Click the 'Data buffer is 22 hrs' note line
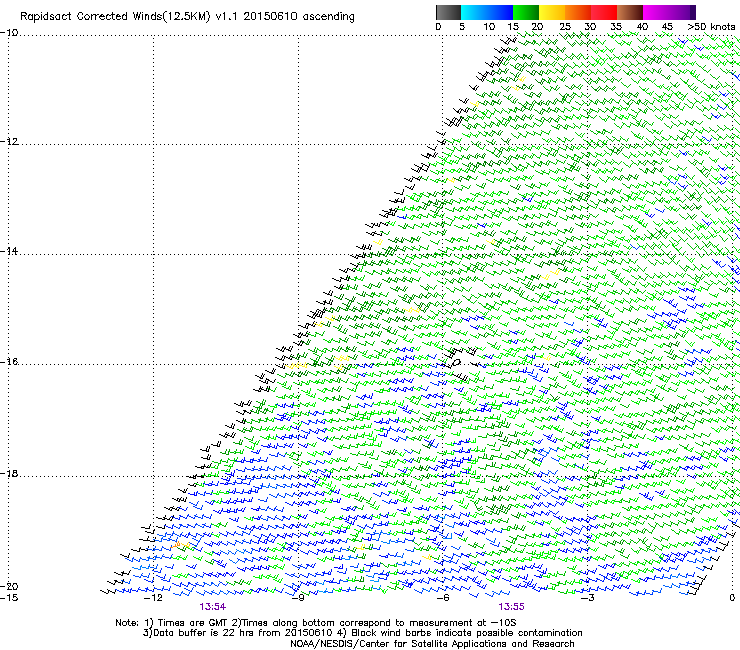This screenshot has height=650, width=740. 362,633
